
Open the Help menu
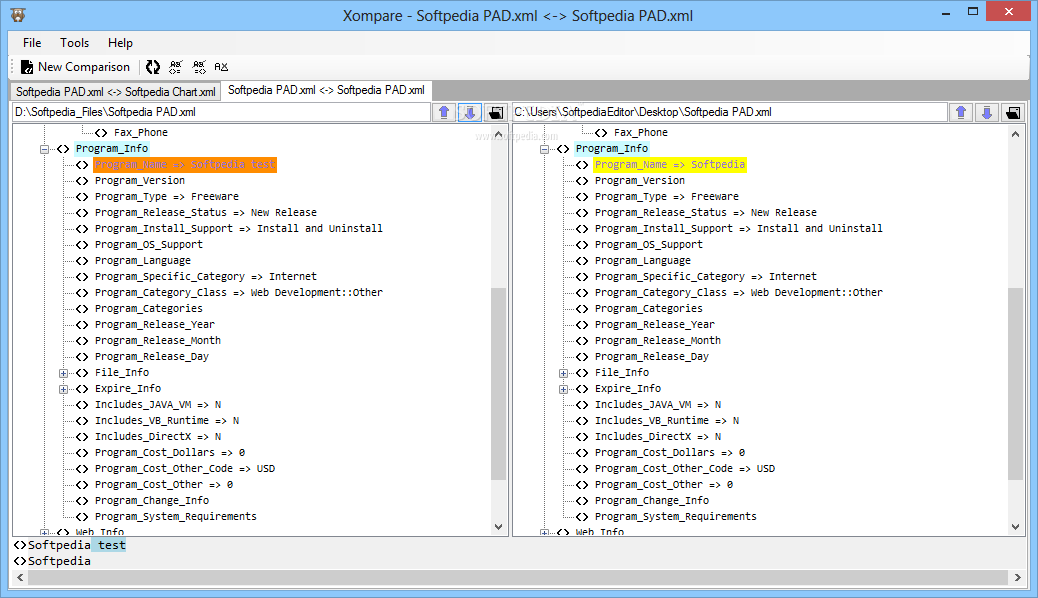pyautogui.click(x=120, y=43)
